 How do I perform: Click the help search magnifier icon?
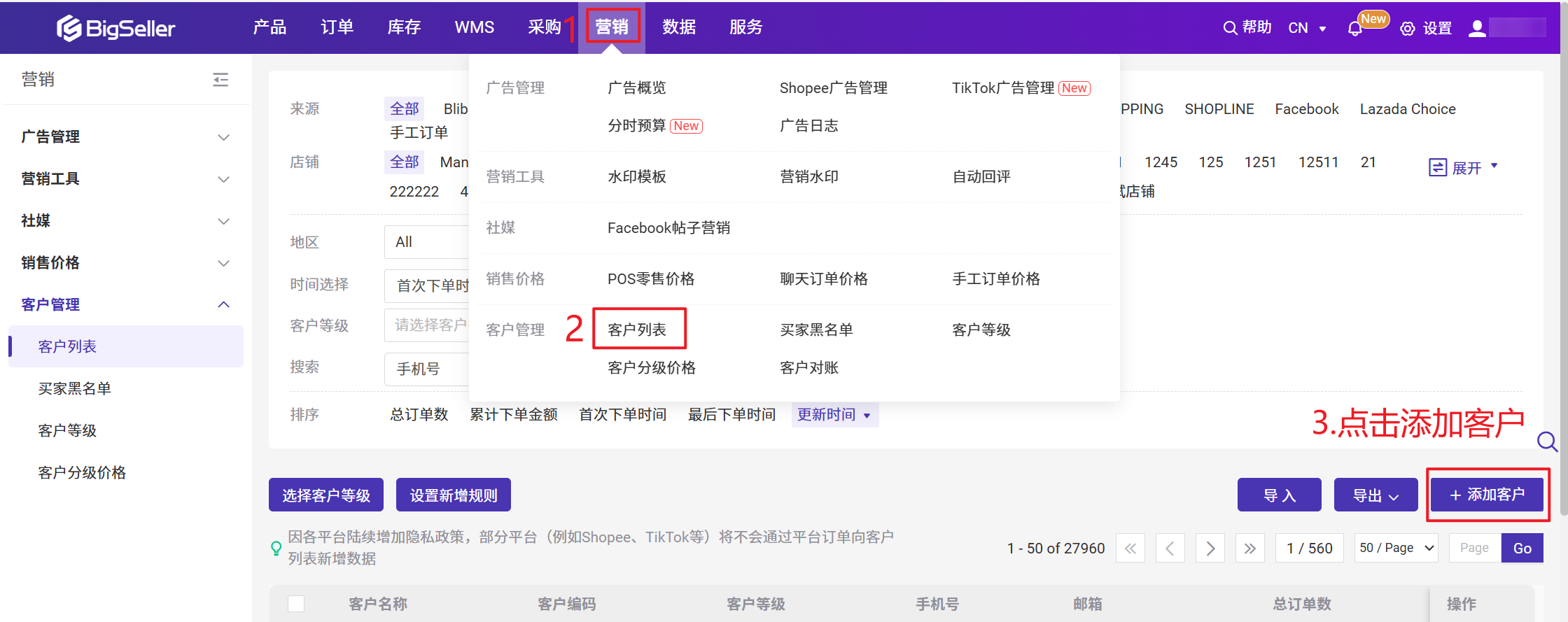[1229, 28]
